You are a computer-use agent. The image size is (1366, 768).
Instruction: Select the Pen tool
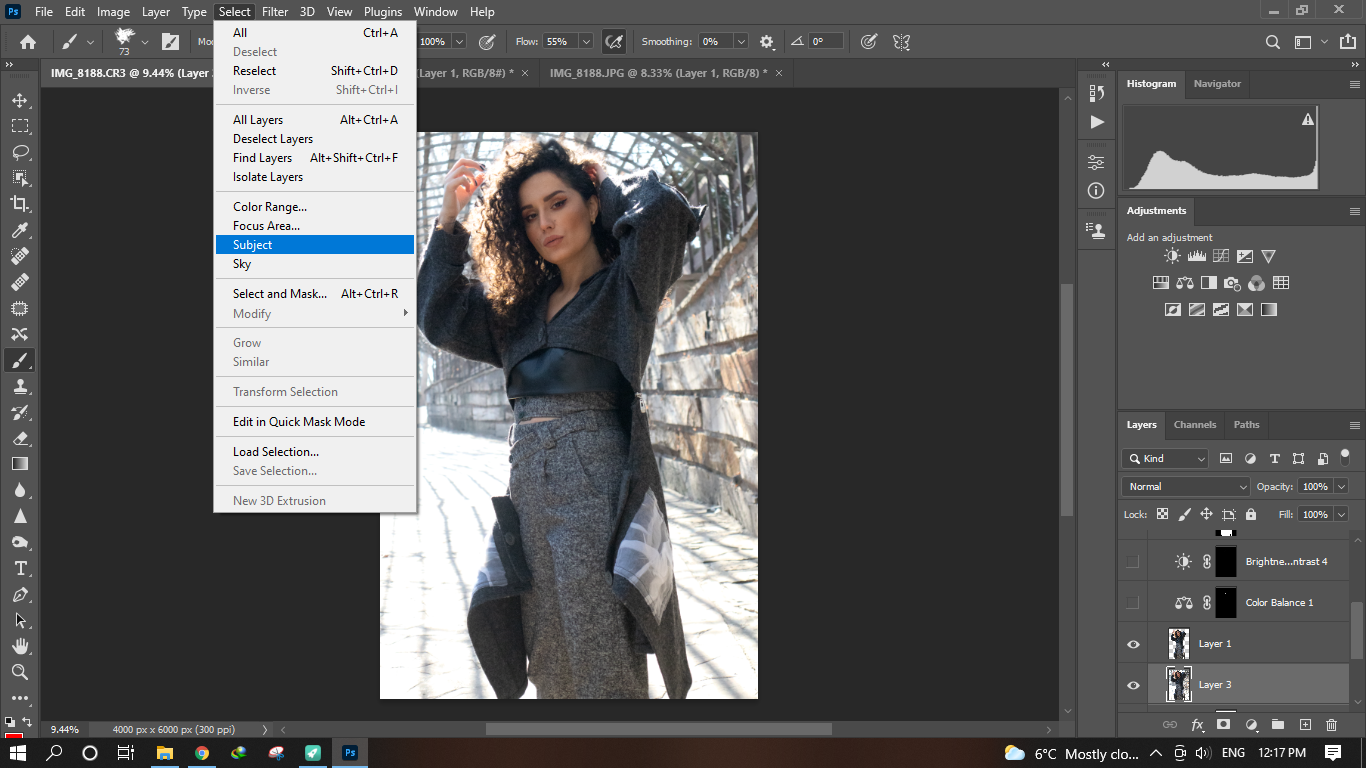pyautogui.click(x=20, y=594)
